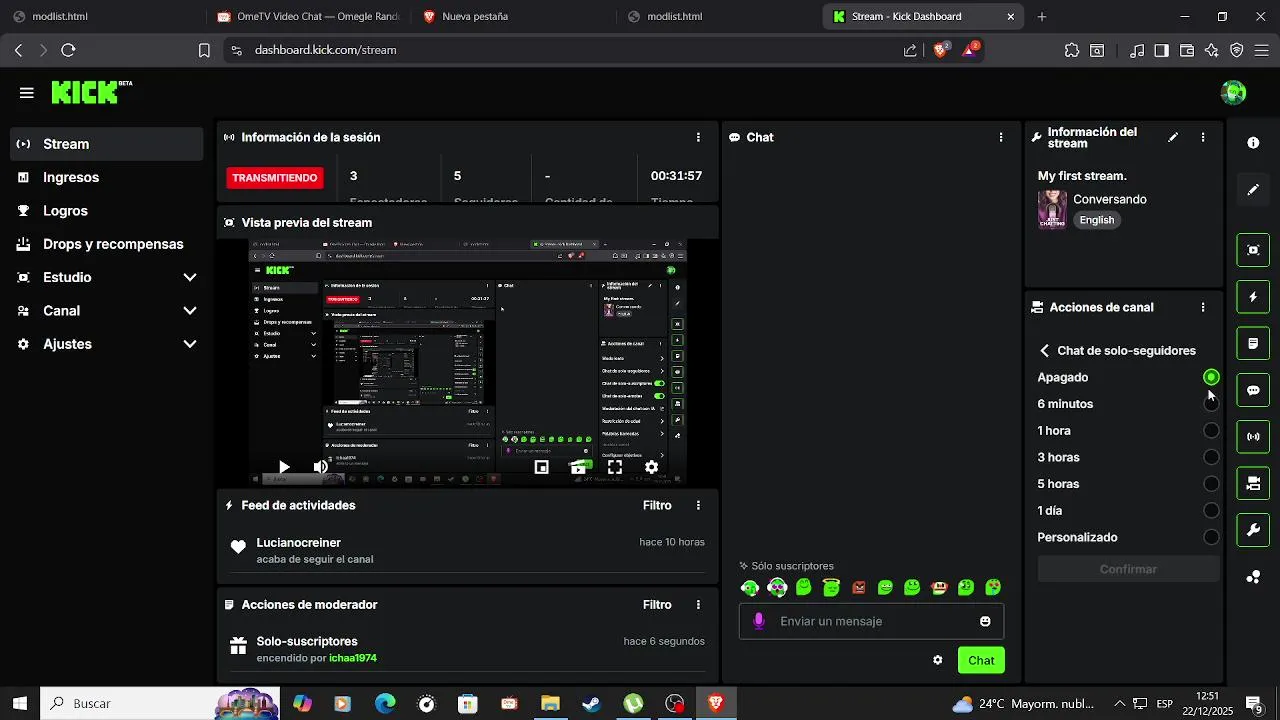
Task: Open Feed de actividades three-dot menu
Action: click(x=698, y=505)
